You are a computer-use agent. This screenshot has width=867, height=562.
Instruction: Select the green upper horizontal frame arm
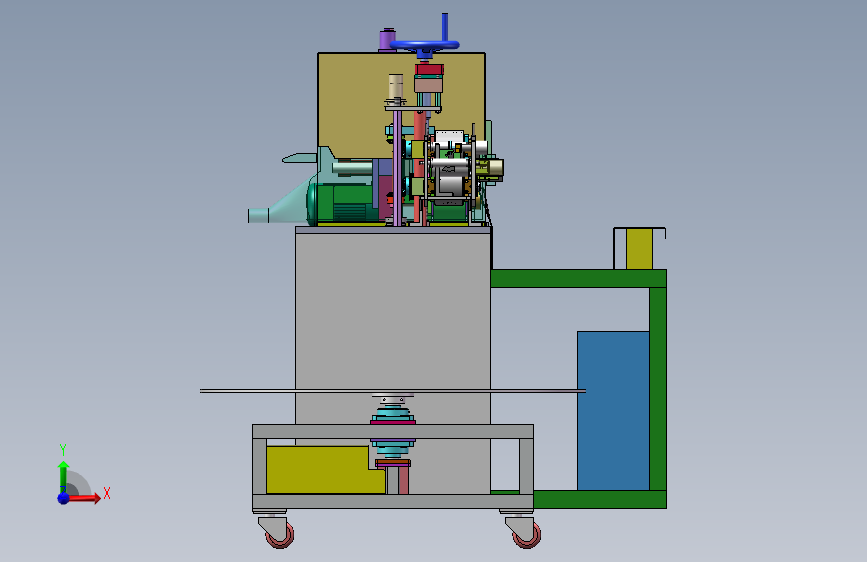[578, 278]
